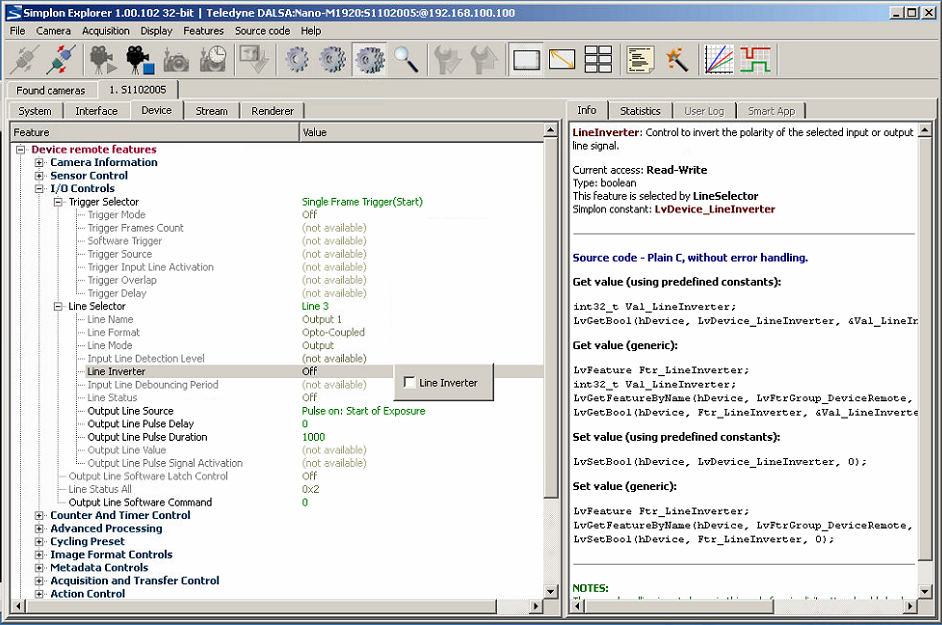Click the stop acquisition camera icon
The width and height of the screenshot is (942, 625).
click(x=140, y=60)
